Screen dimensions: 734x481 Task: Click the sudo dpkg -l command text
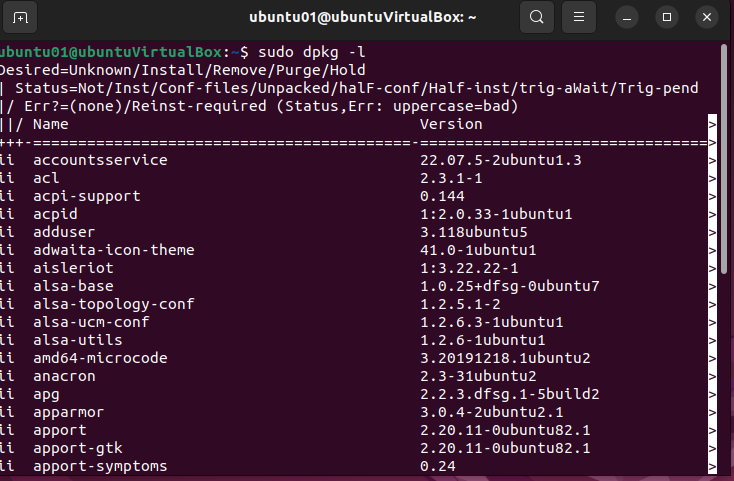[x=311, y=52]
